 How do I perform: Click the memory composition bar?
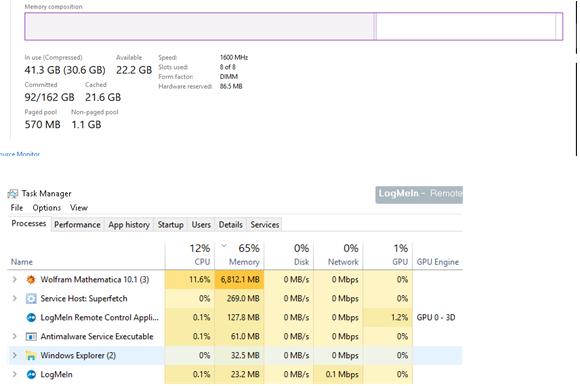pos(294,26)
